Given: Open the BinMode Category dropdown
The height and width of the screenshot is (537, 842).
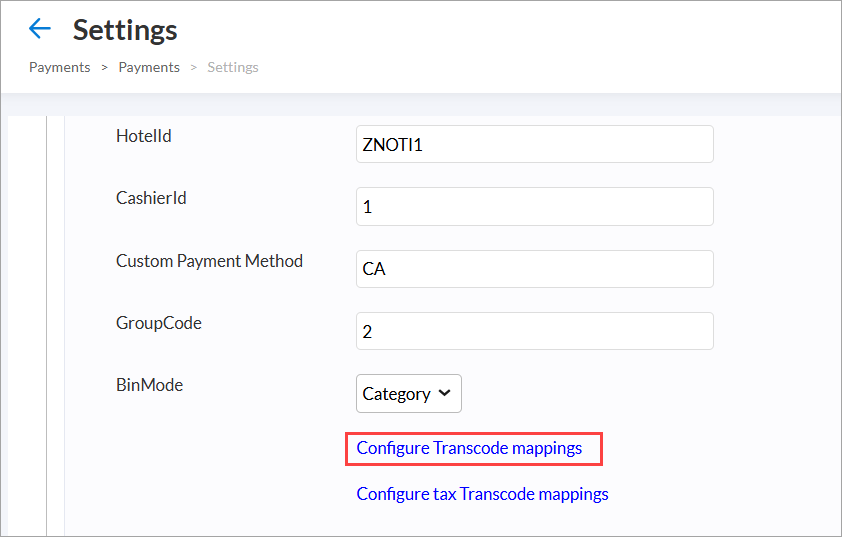Looking at the screenshot, I should click(409, 394).
